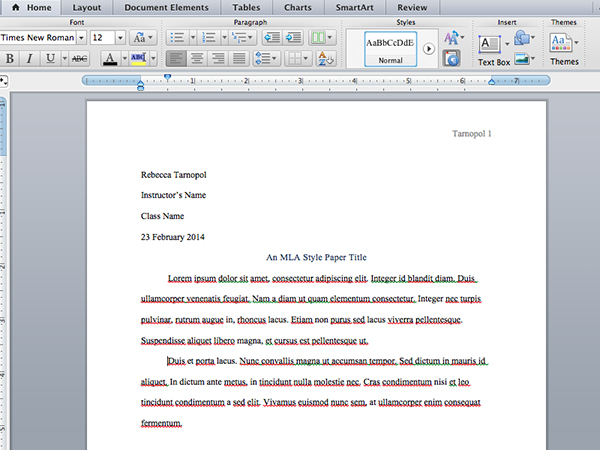600x450 pixels.
Task: Click the right indent ruler marker
Action: pyautogui.click(x=492, y=81)
